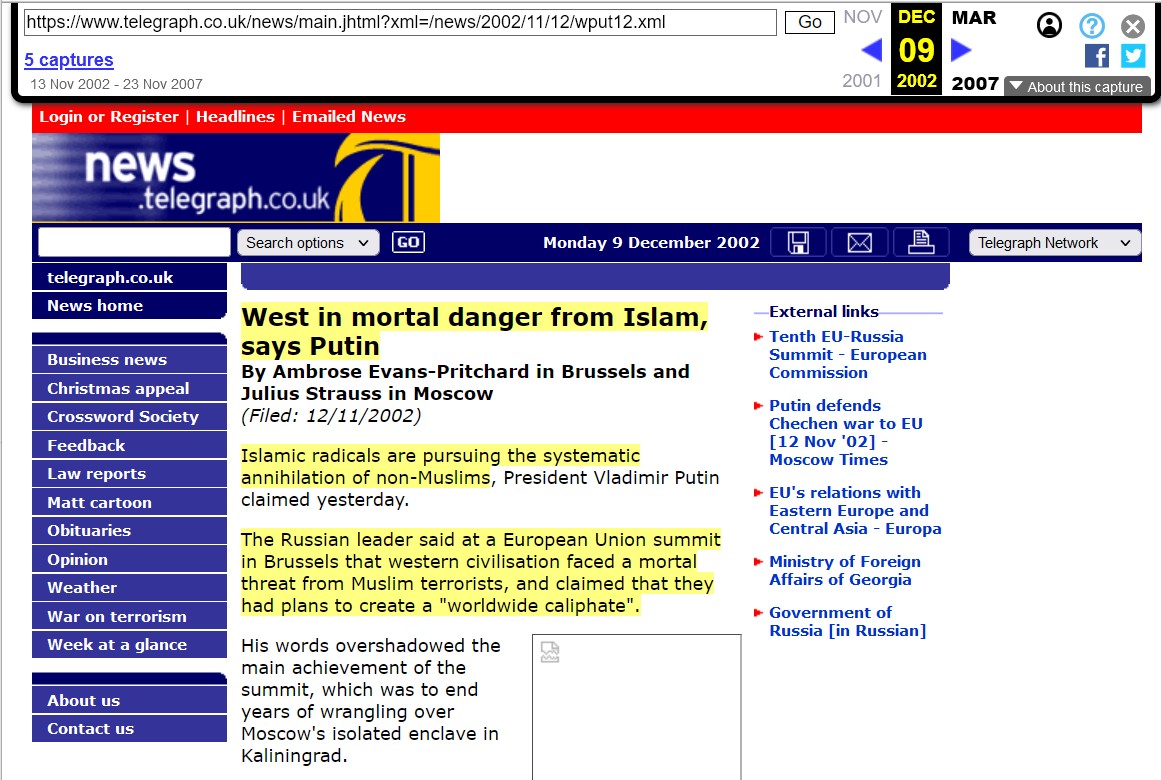This screenshot has height=780, width=1161.
Task: Open Law reports sidebar item
Action: [x=129, y=473]
